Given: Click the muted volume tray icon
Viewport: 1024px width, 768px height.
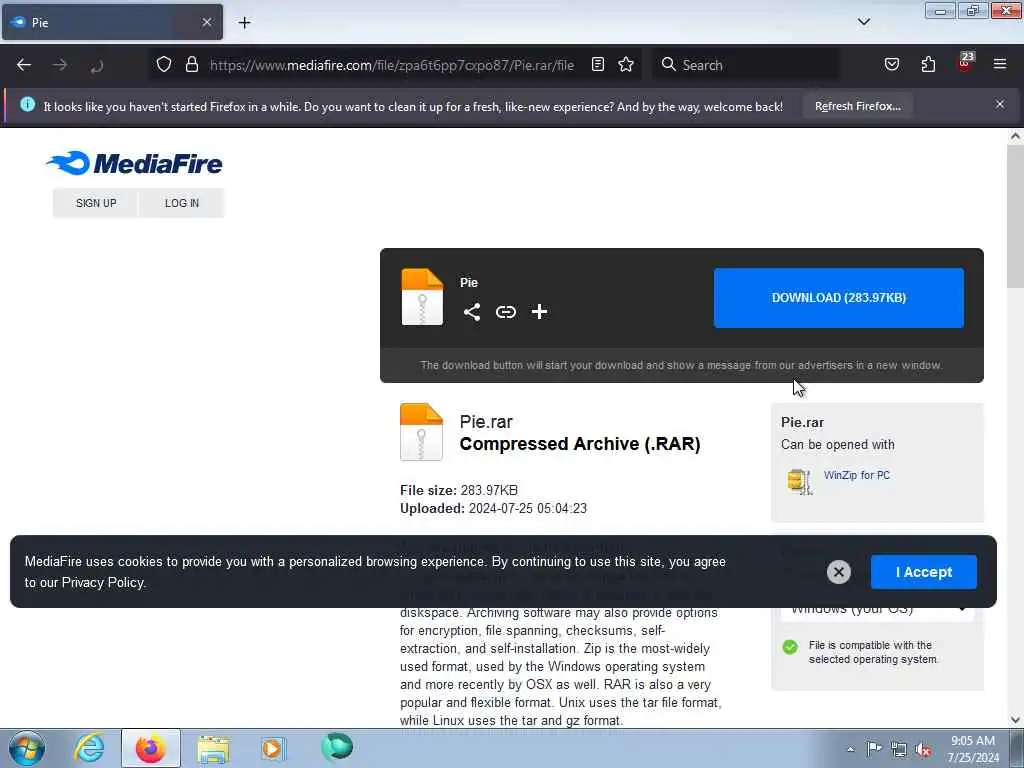Looking at the screenshot, I should point(923,750).
